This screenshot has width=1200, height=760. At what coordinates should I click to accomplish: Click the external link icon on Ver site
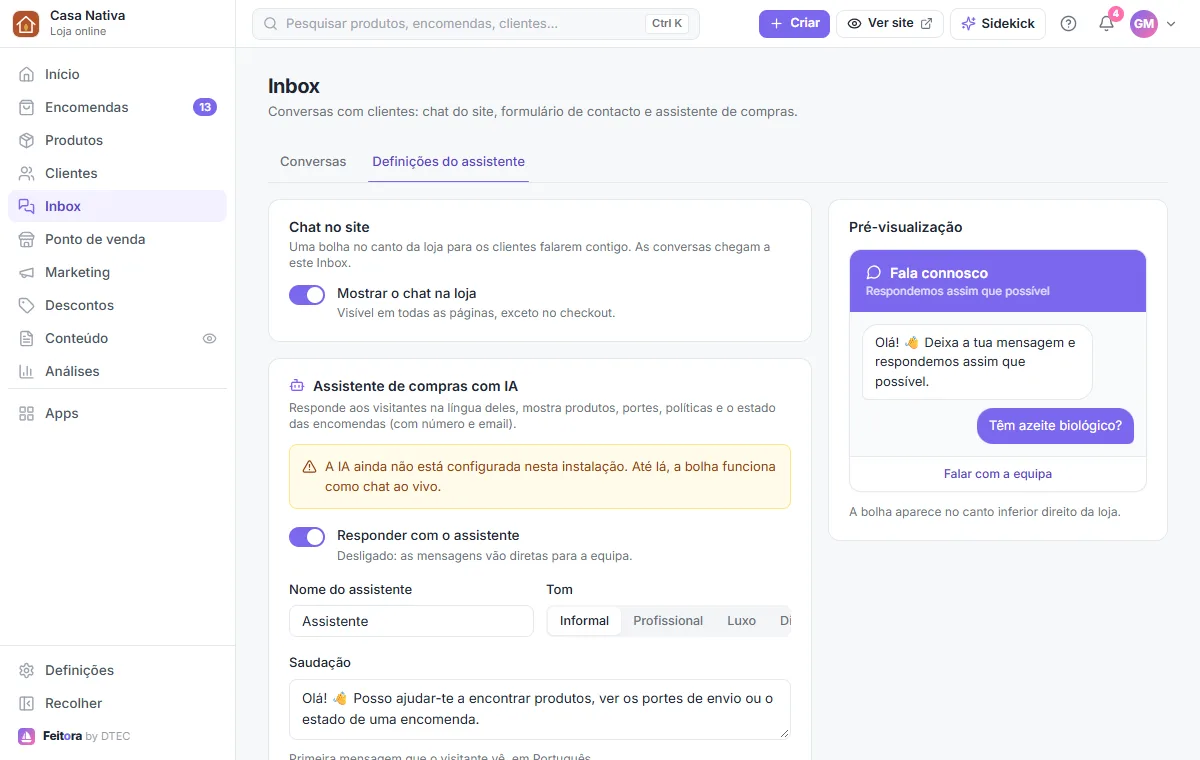tap(927, 23)
